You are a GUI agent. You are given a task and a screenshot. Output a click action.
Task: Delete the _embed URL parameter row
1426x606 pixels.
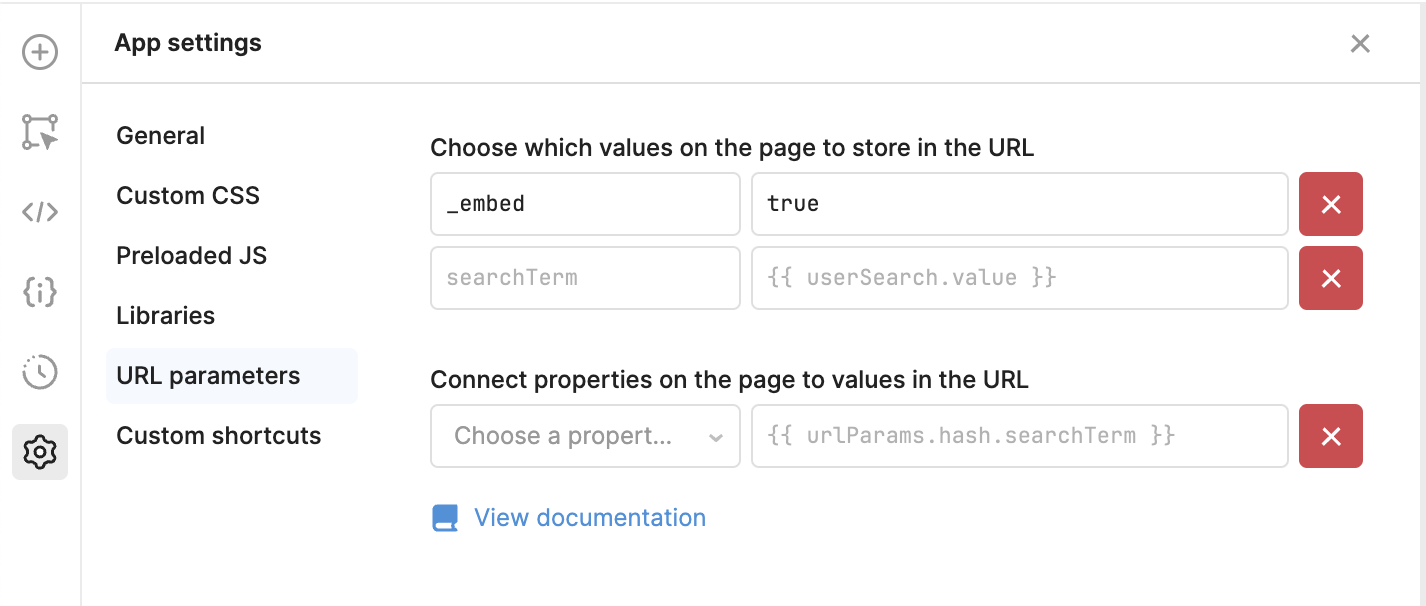(x=1331, y=204)
